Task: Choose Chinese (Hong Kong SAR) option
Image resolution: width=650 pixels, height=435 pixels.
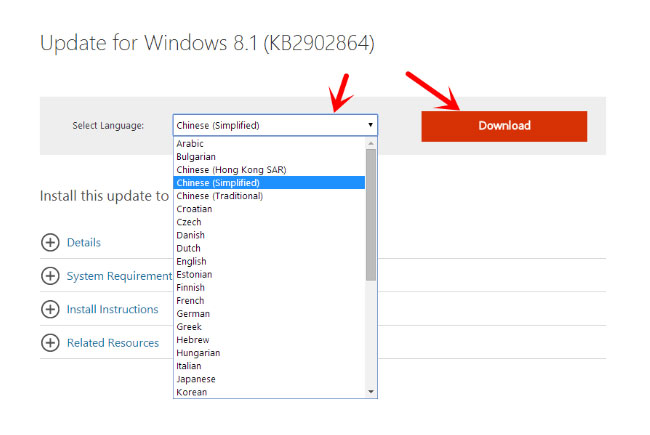Action: point(269,170)
